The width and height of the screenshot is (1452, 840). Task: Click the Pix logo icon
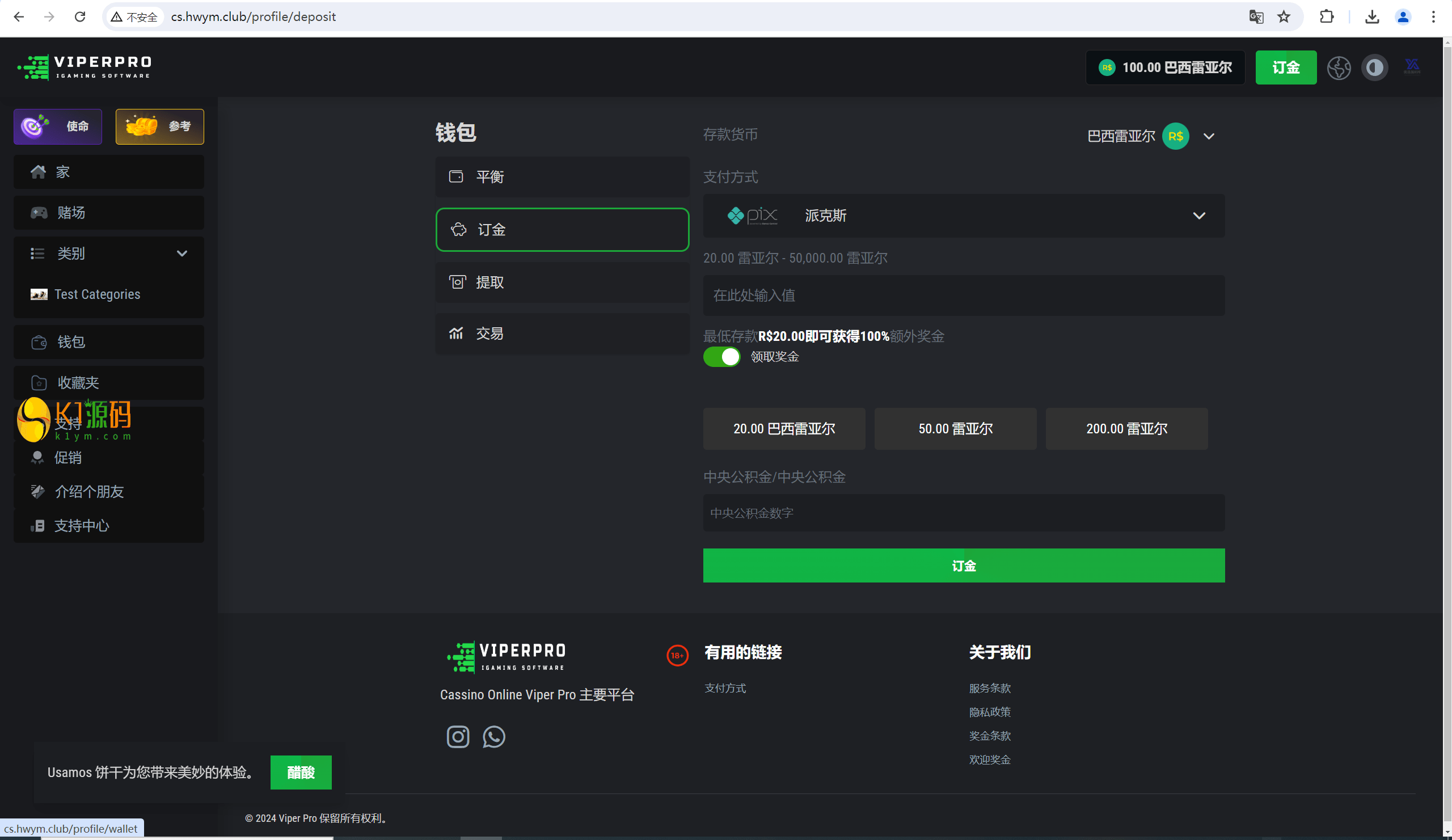753,216
